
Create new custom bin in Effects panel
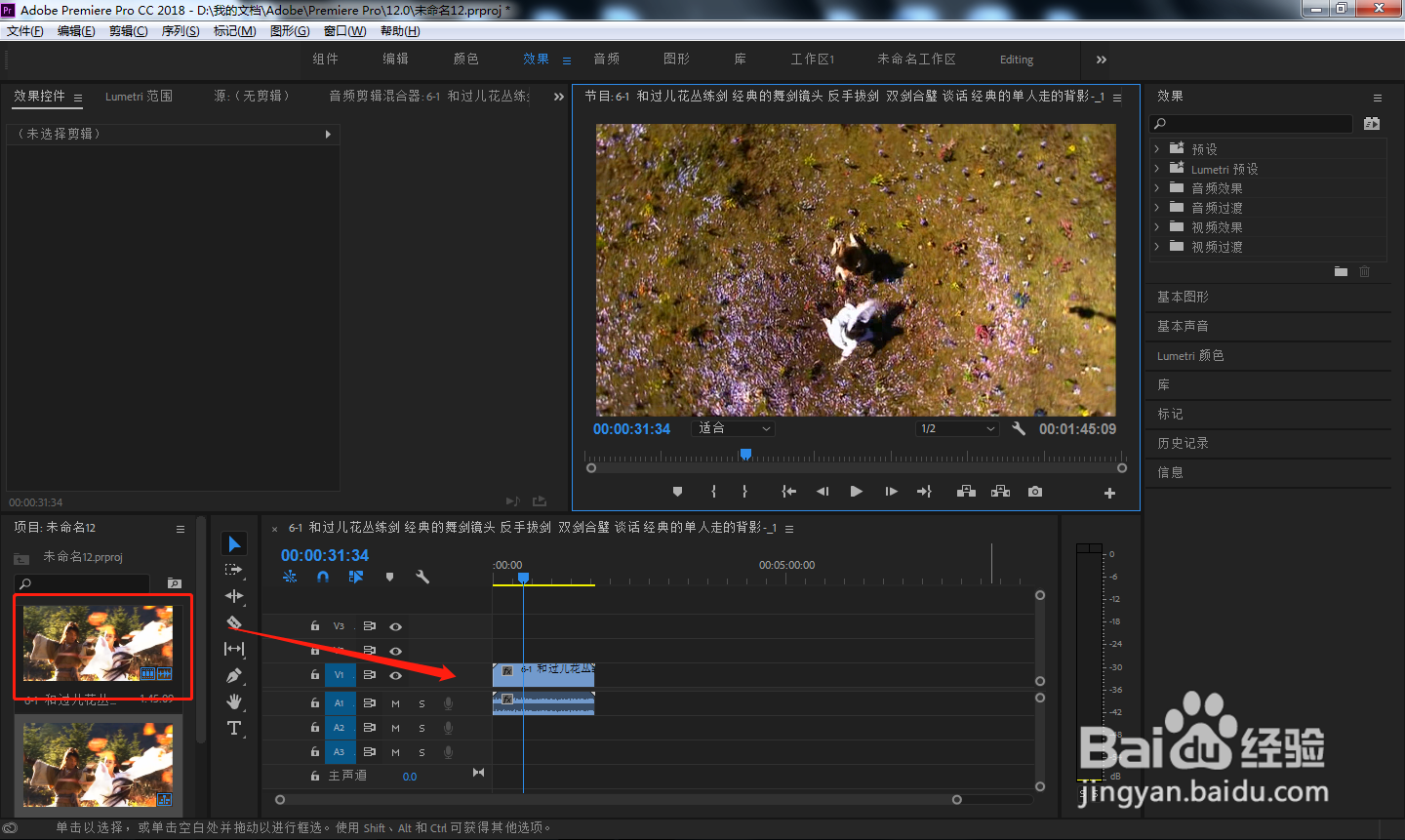(x=1341, y=271)
